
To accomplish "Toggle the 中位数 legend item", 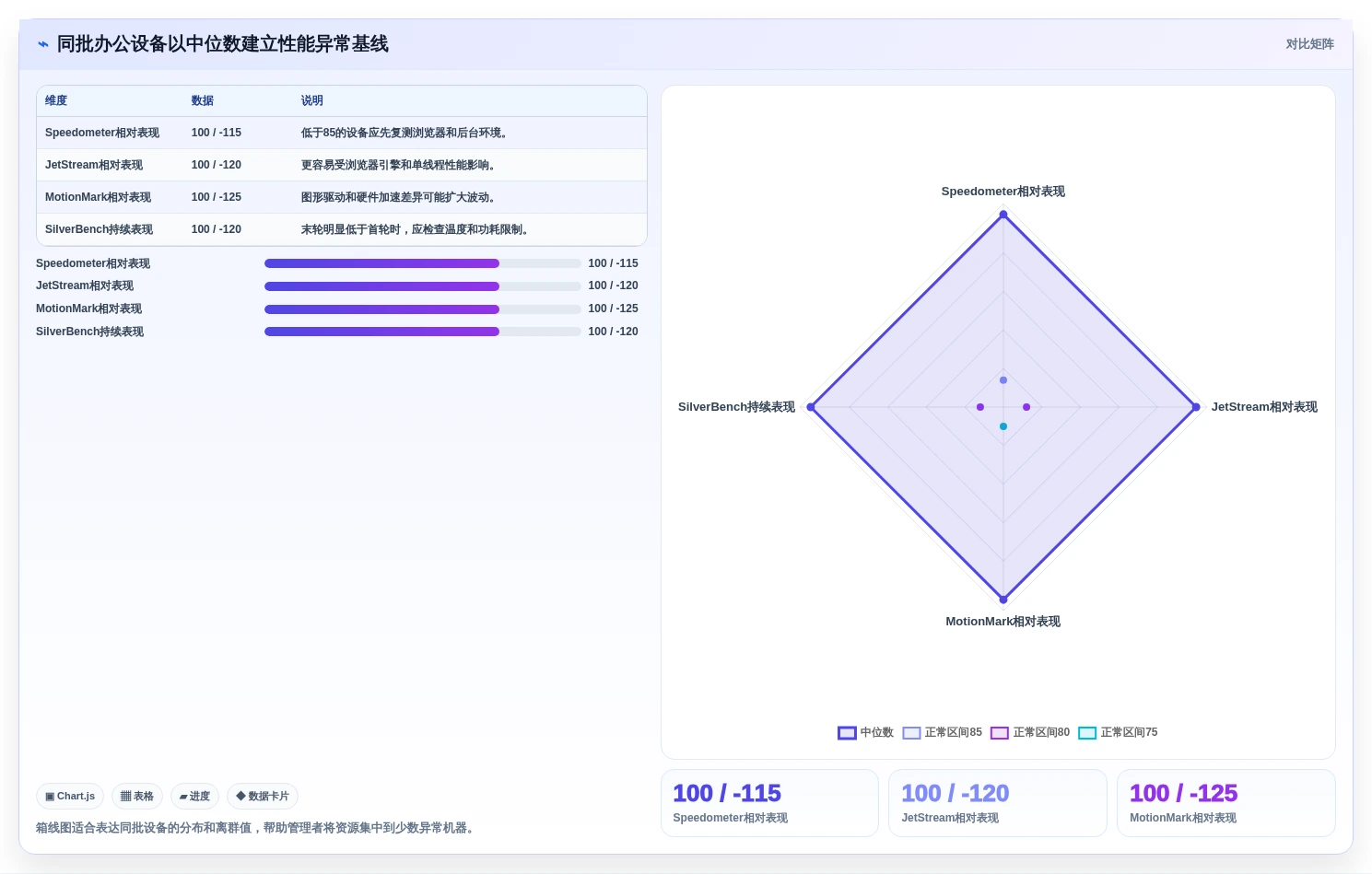I will click(865, 732).
